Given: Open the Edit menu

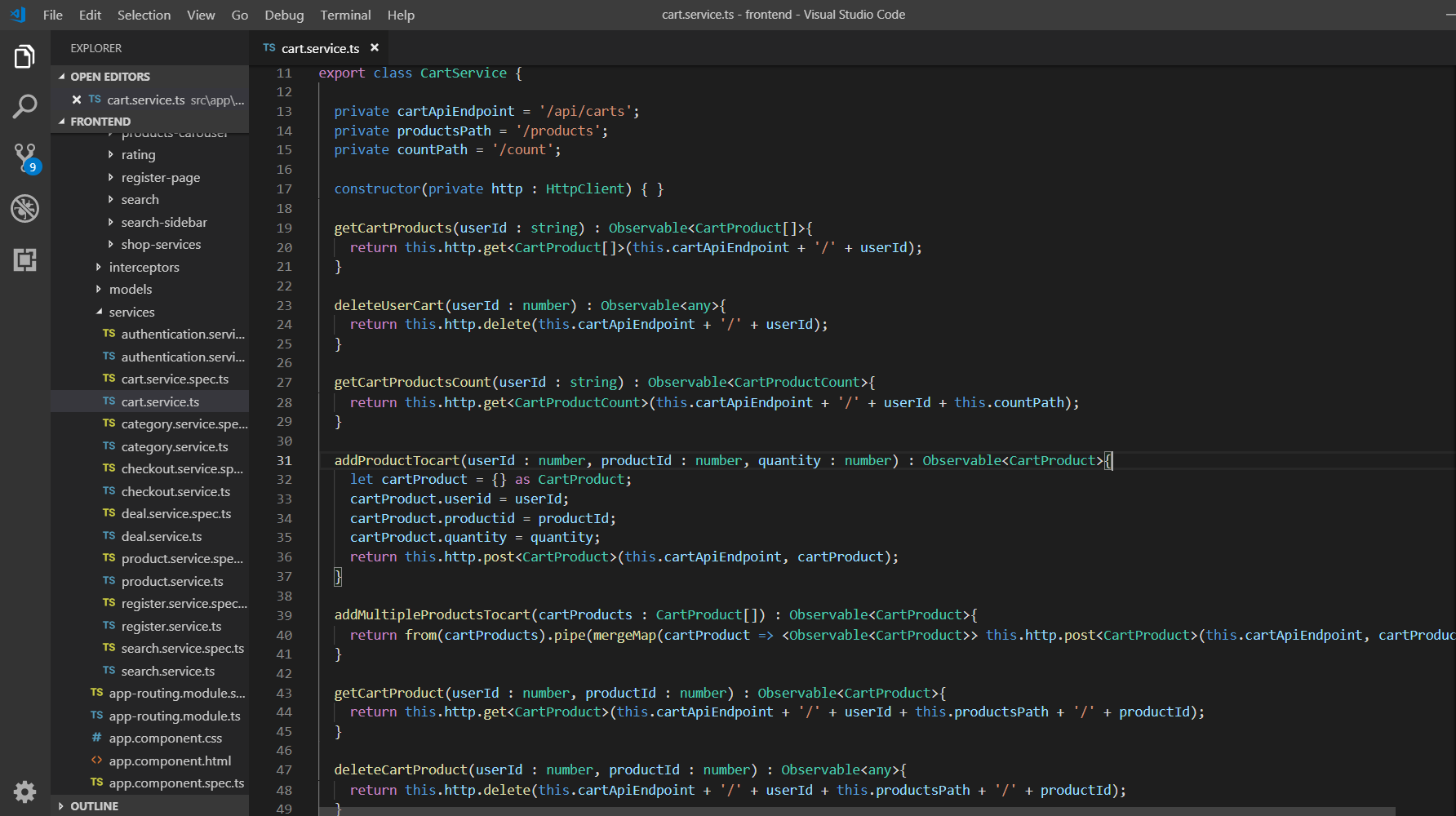Looking at the screenshot, I should click(90, 15).
